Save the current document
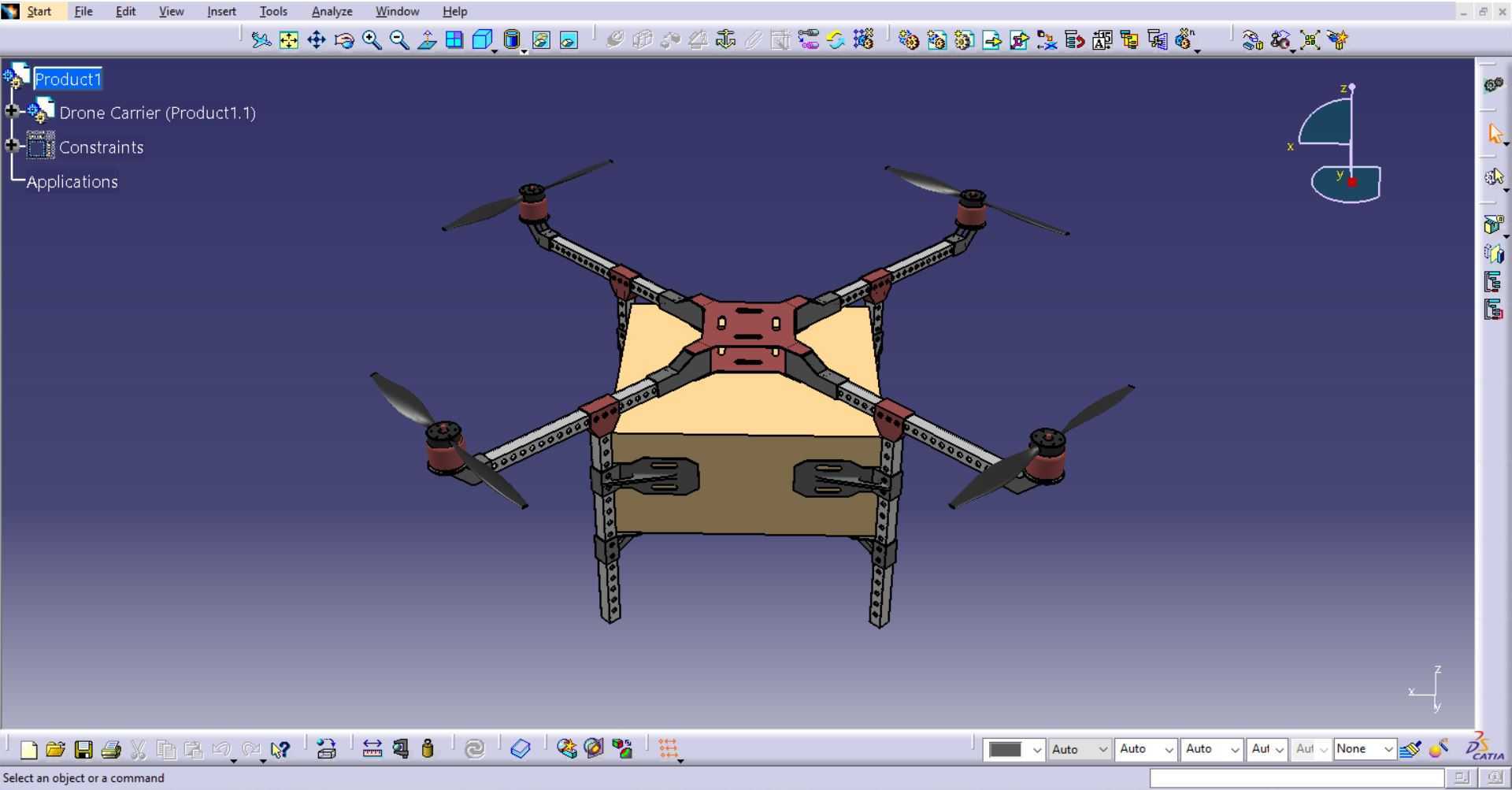The height and width of the screenshot is (790, 1512). coord(83,749)
